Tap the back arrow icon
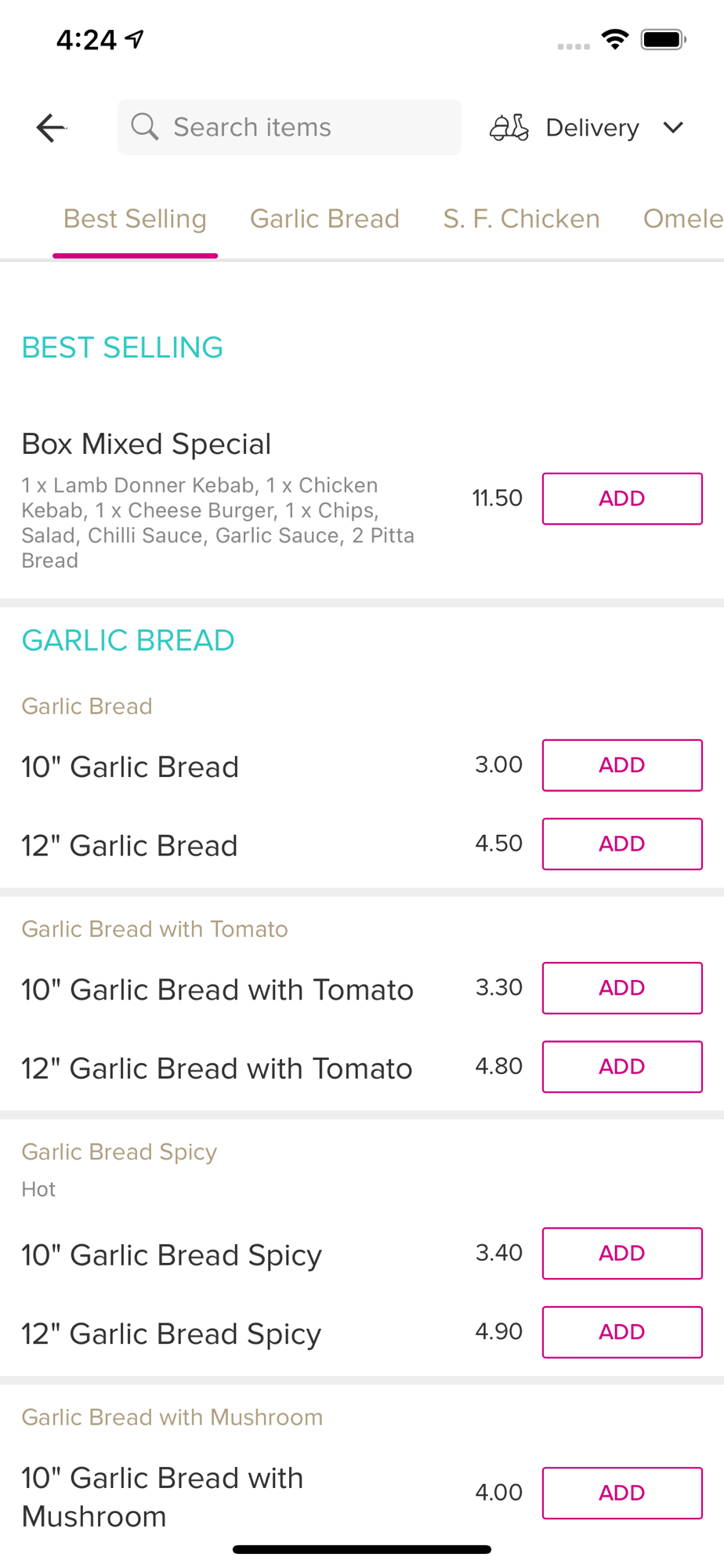The image size is (724, 1568). (51, 128)
